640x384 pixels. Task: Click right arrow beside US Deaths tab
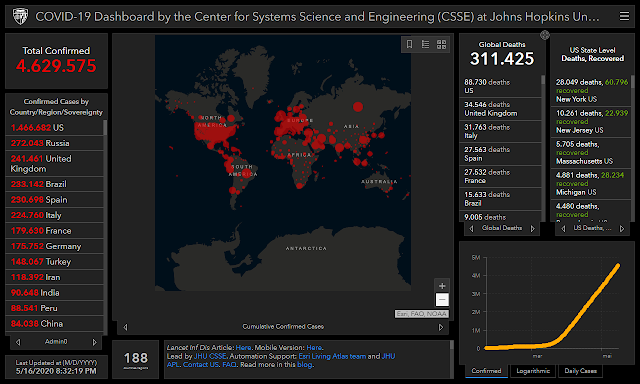(x=622, y=229)
